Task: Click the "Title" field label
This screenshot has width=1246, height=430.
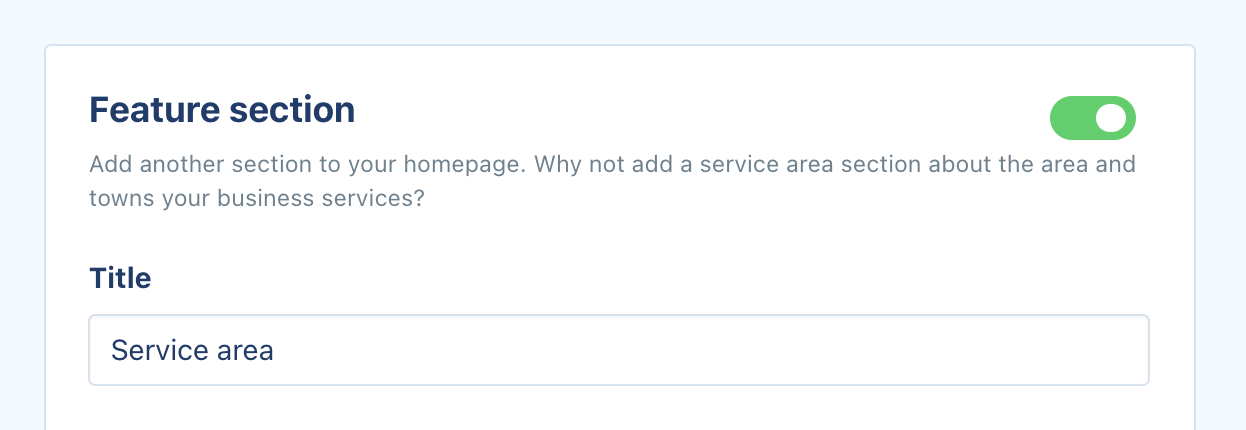Action: pos(120,277)
